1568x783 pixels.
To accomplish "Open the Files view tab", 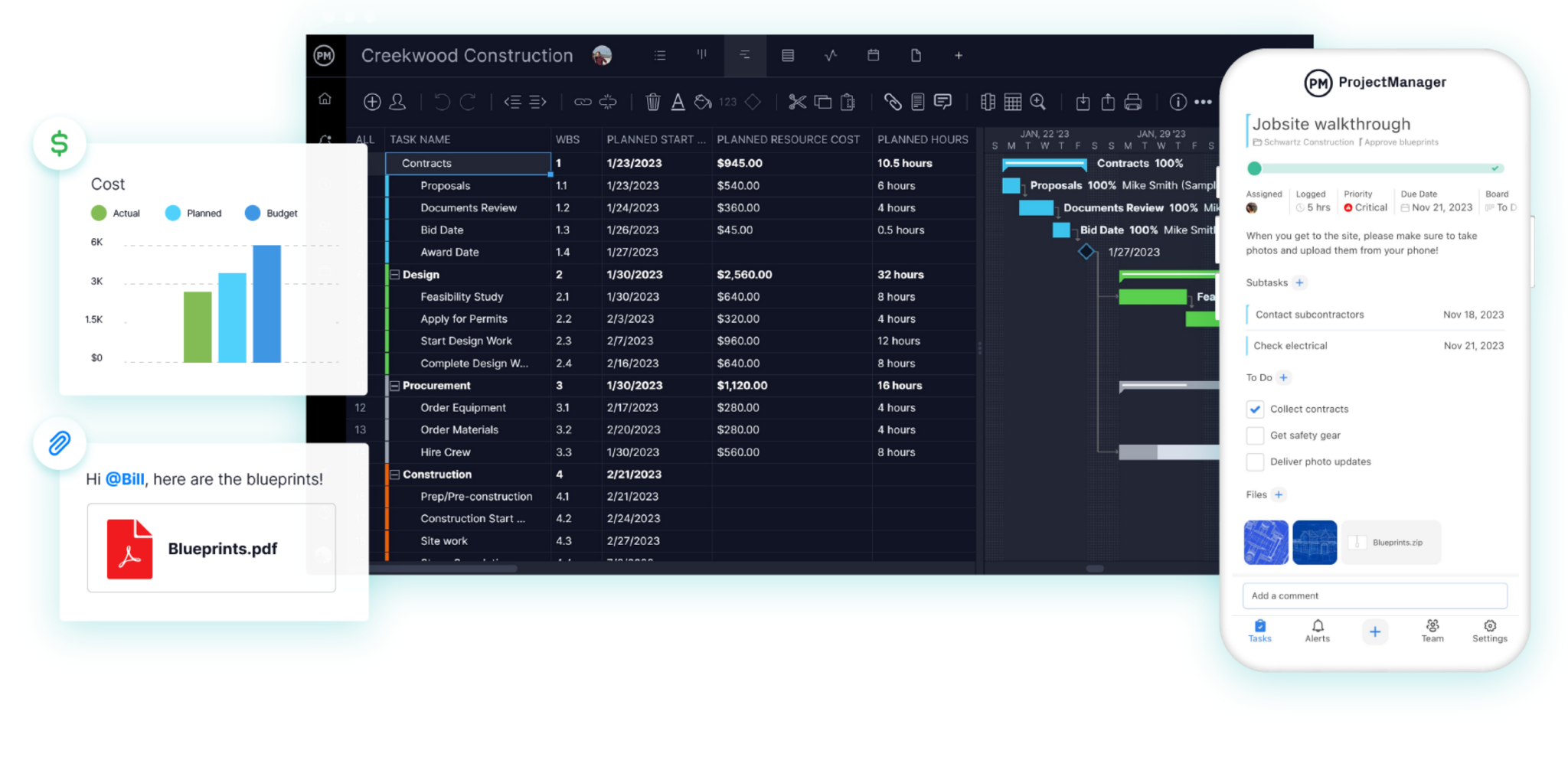I will point(916,55).
